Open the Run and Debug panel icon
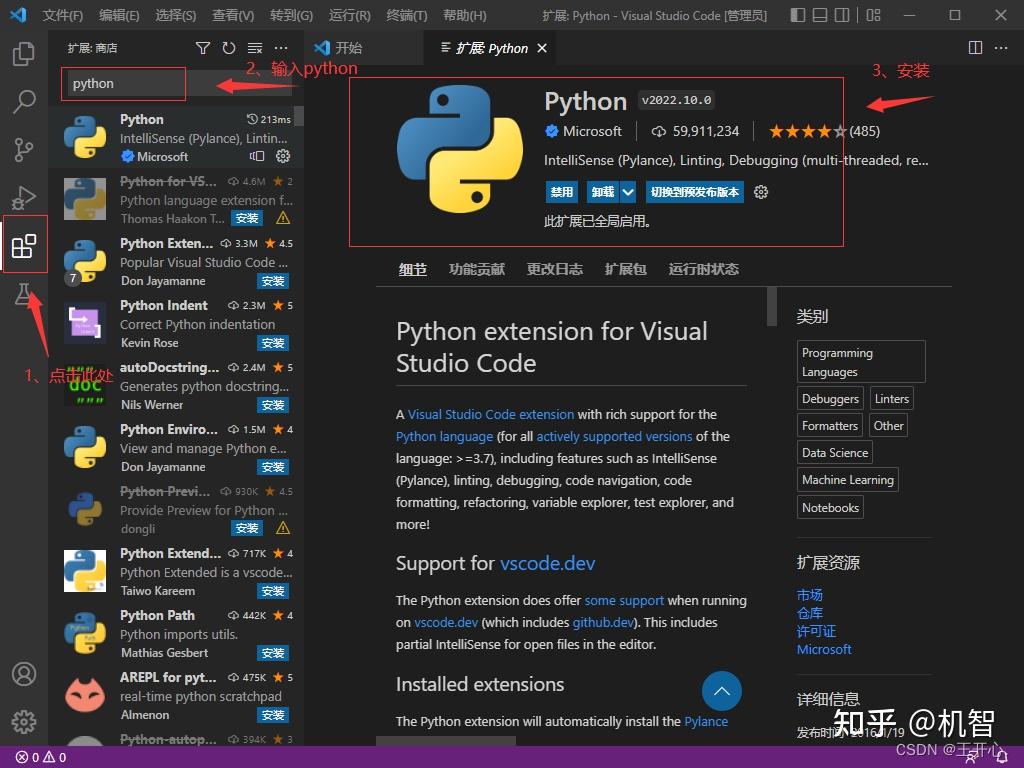This screenshot has height=768, width=1024. [x=24, y=196]
